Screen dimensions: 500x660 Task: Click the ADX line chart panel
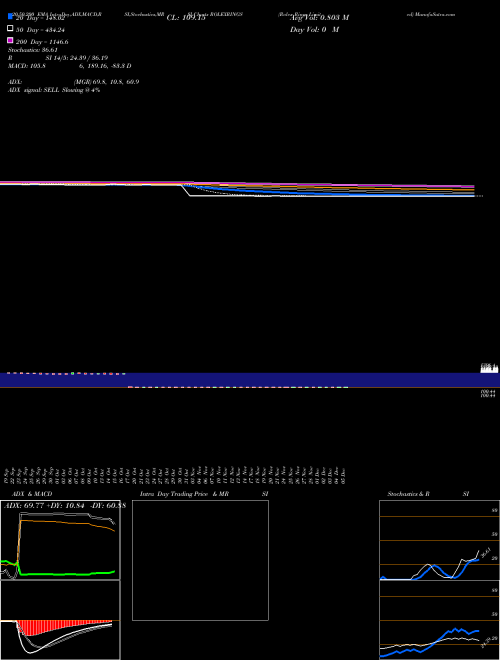point(60,540)
